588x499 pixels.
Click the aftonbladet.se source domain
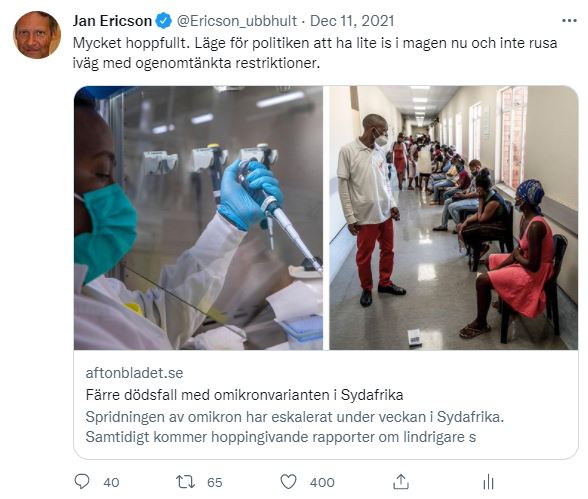(x=134, y=373)
